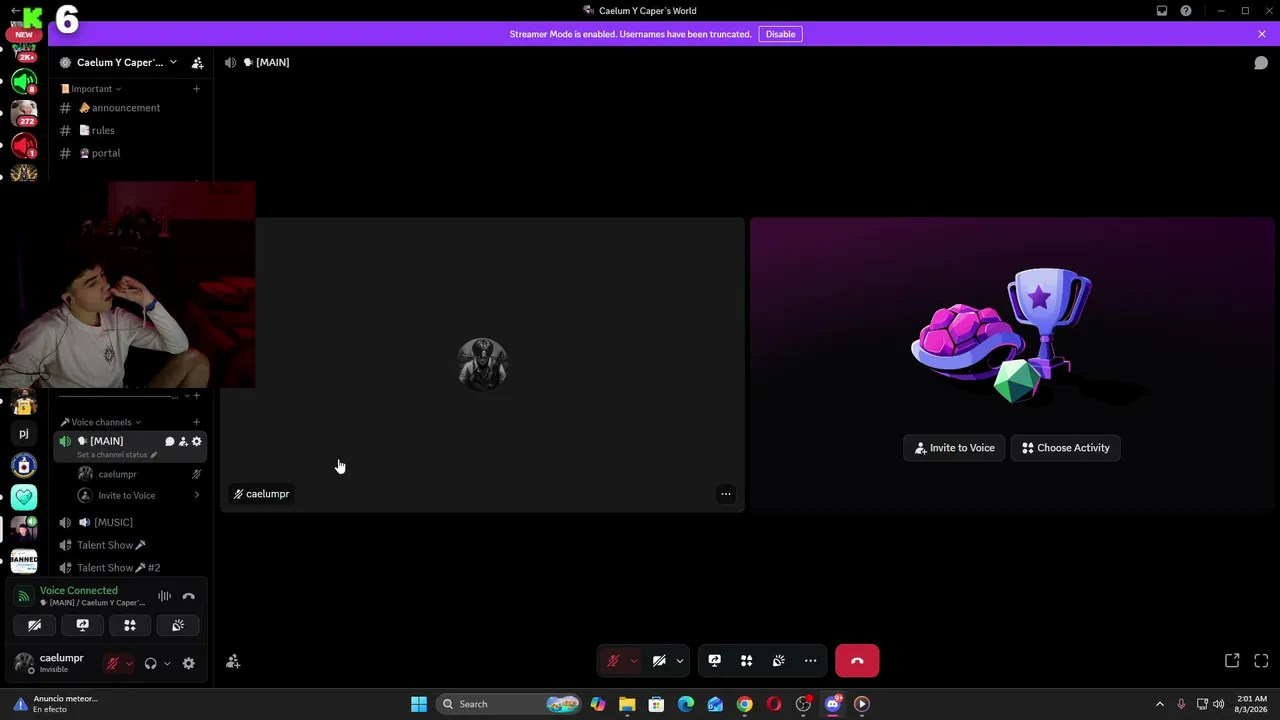
Task: Open Discord inbox in the title bar
Action: (x=1162, y=11)
